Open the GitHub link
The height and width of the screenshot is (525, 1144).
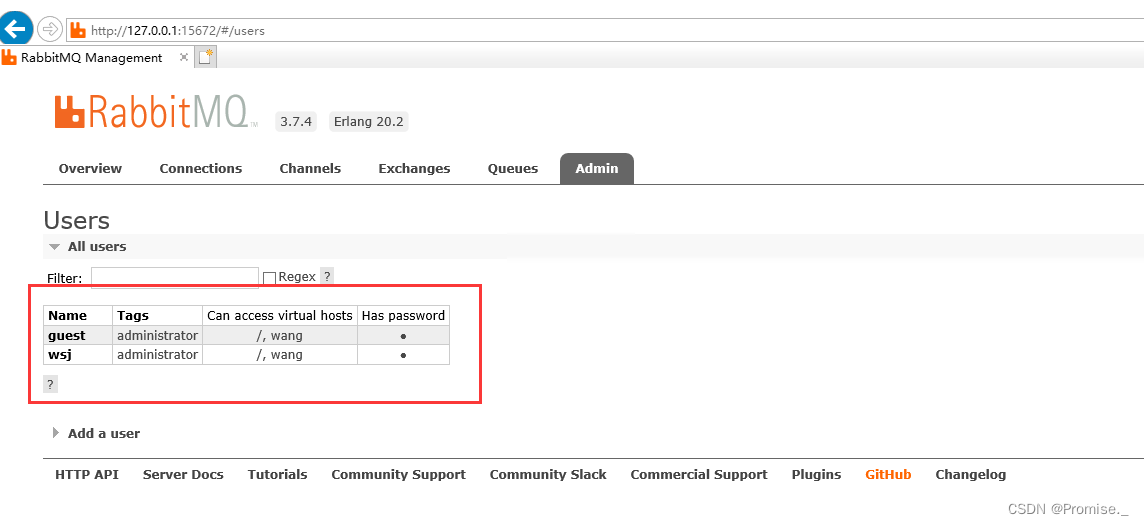[x=888, y=475]
